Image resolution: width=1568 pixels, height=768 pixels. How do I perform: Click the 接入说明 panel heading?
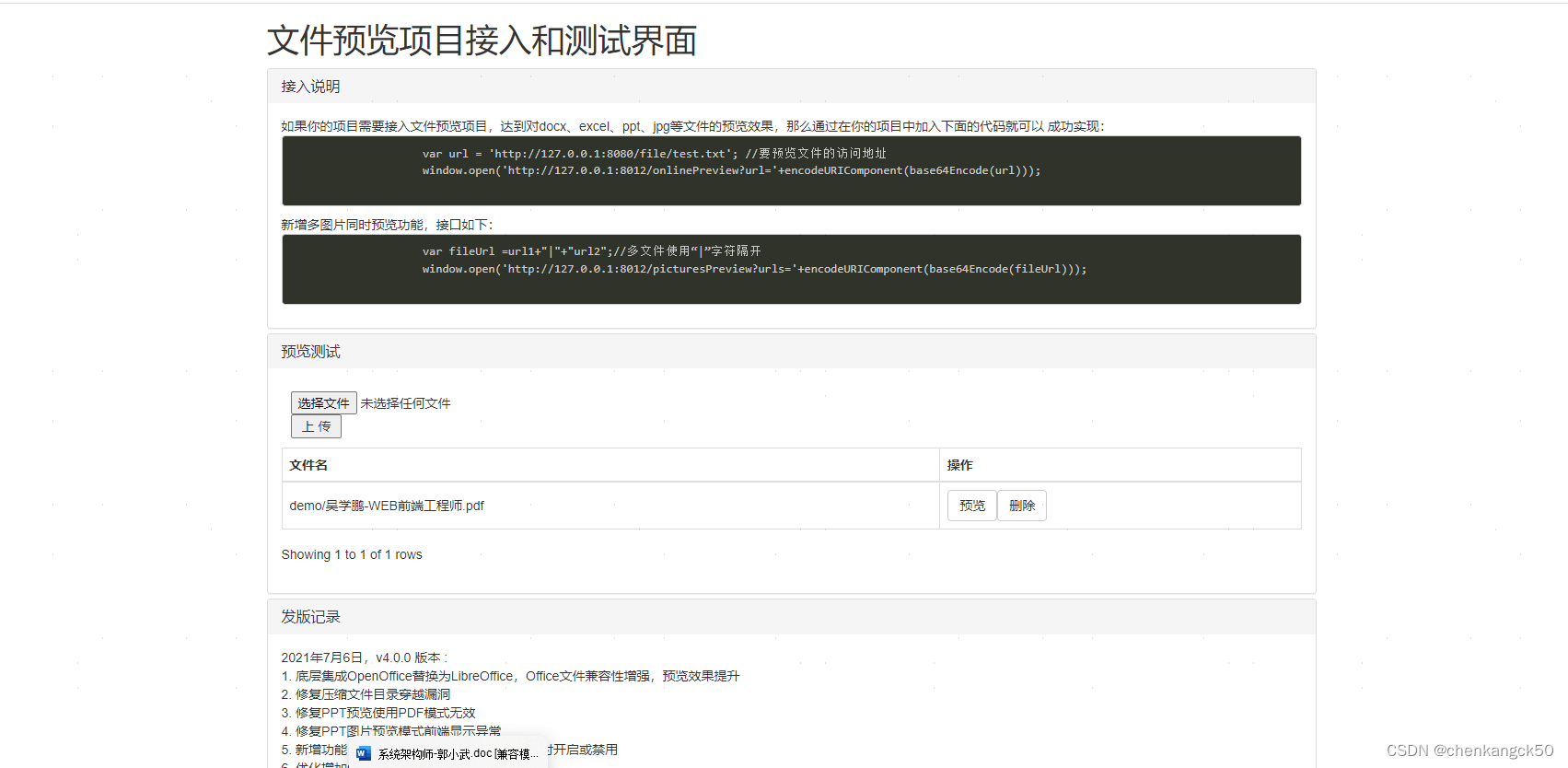pyautogui.click(x=310, y=87)
